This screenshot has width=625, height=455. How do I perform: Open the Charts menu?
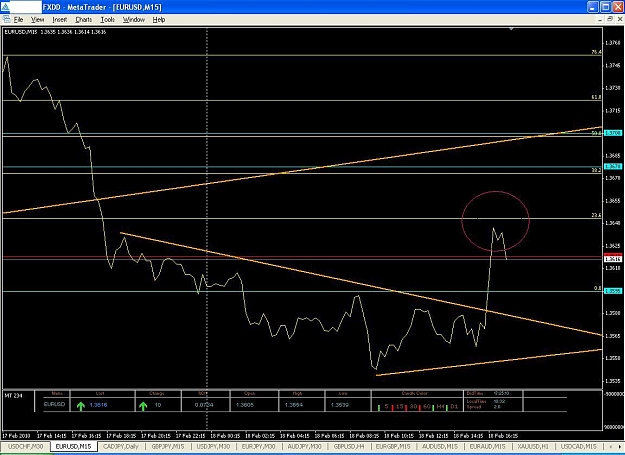pos(84,20)
